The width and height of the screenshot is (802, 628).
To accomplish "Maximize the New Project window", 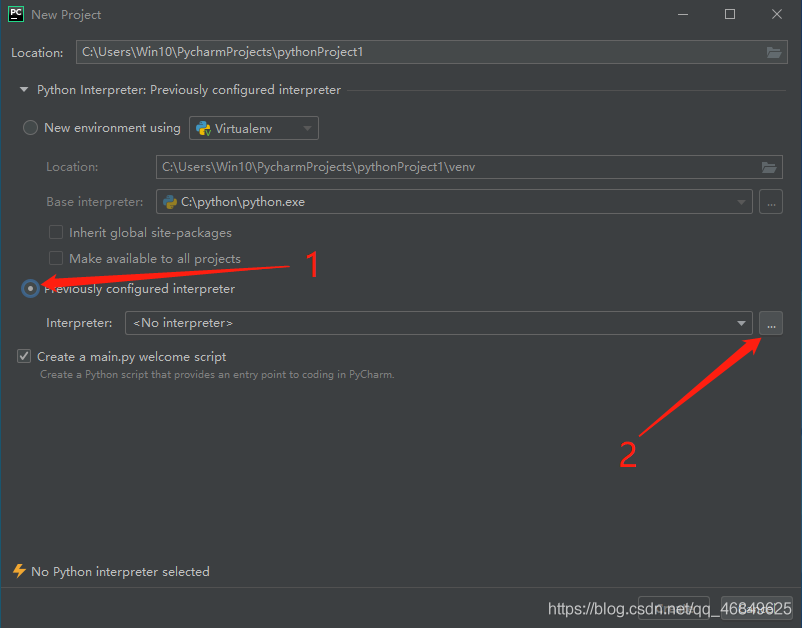I will 730,14.
